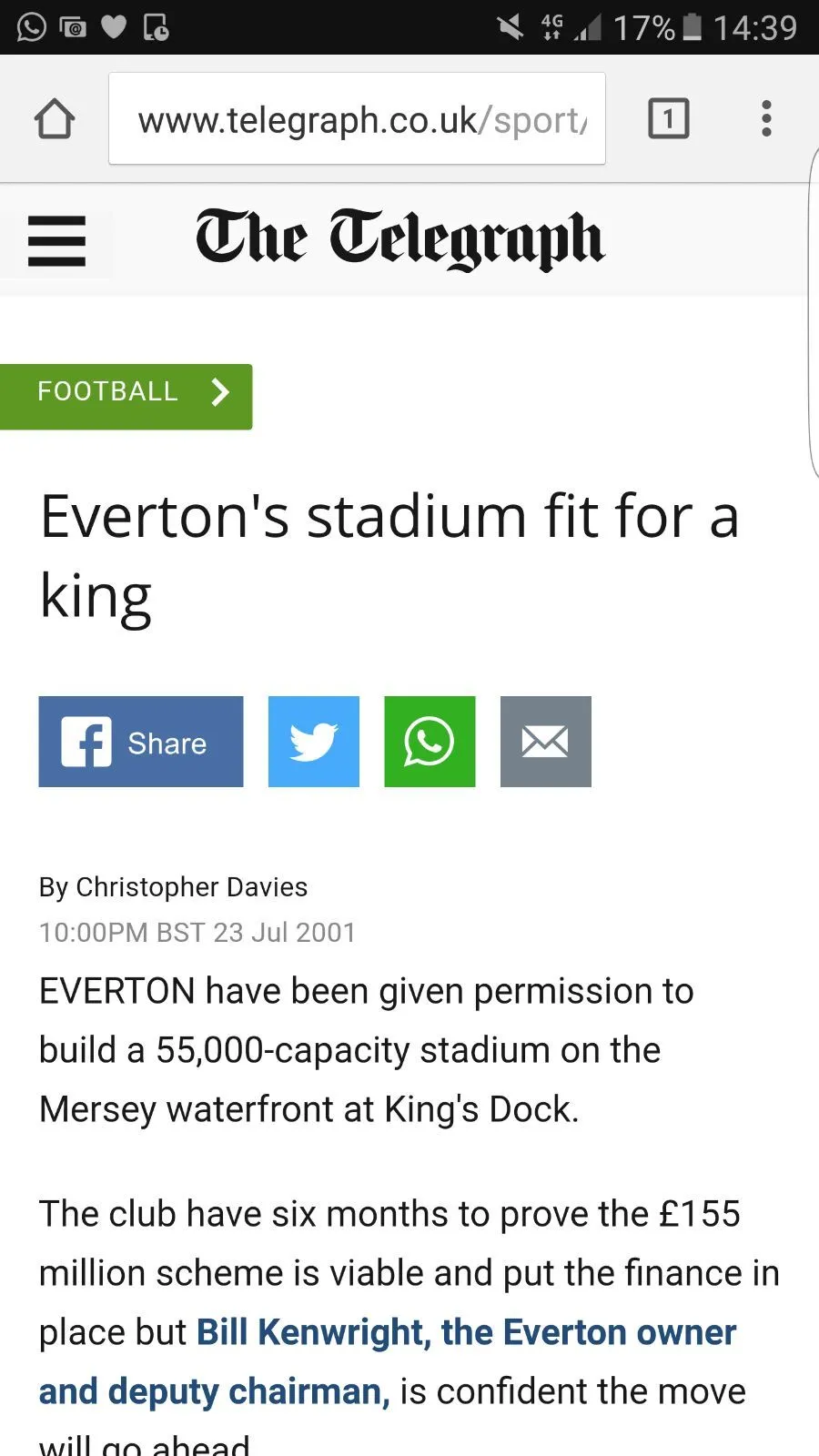Viewport: 819px width, 1456px height.
Task: Open the Telegraph hamburger menu
Action: [56, 241]
